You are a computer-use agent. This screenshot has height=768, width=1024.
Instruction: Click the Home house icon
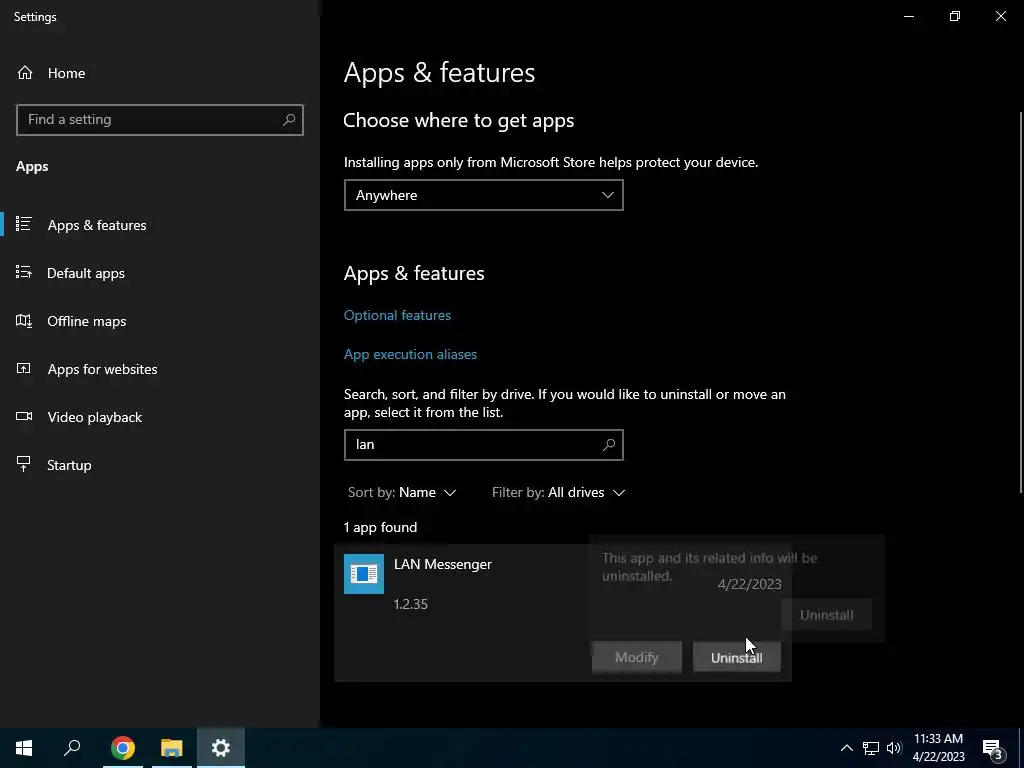point(25,72)
